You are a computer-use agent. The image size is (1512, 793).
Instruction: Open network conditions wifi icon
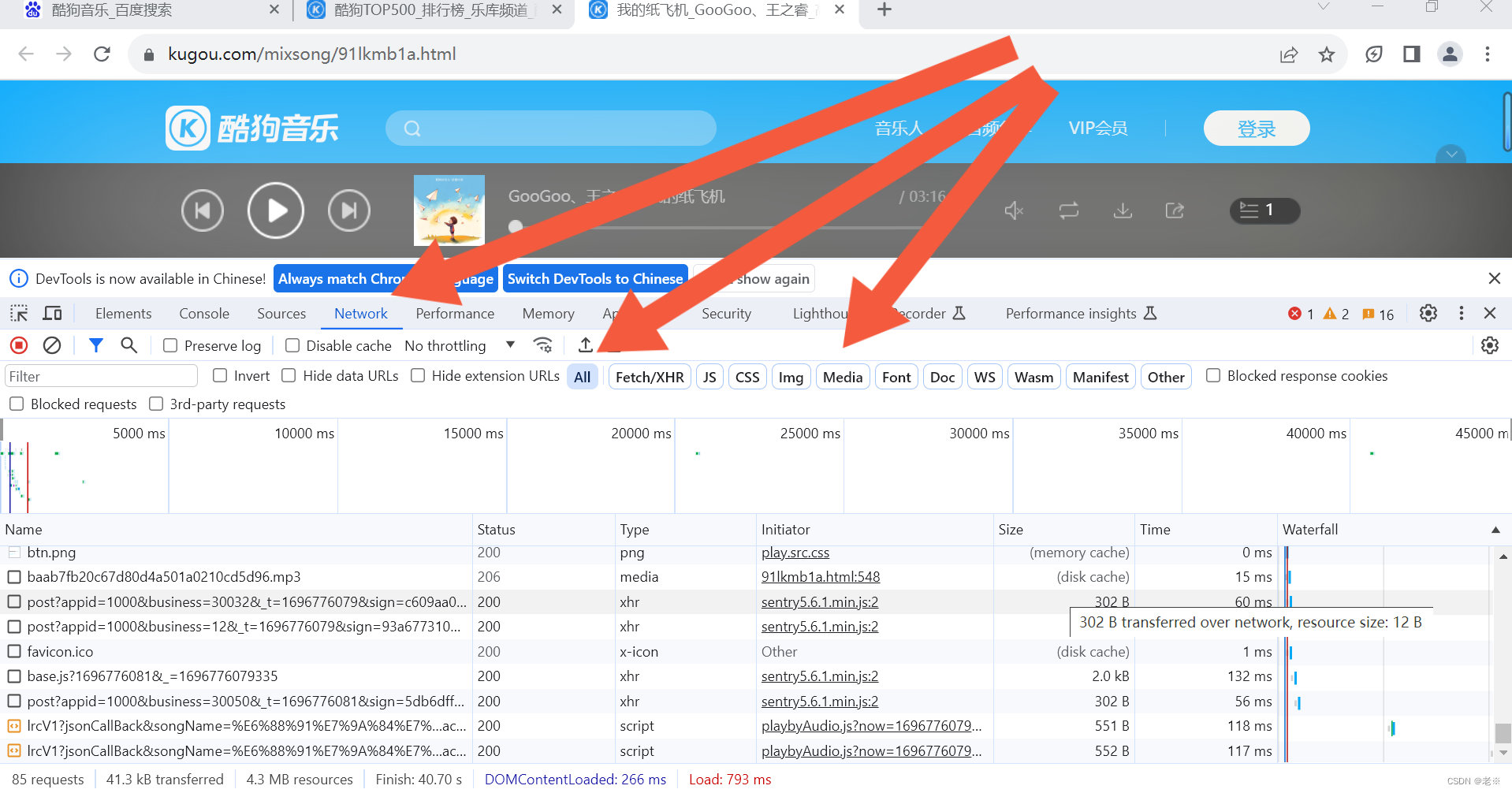tap(543, 345)
